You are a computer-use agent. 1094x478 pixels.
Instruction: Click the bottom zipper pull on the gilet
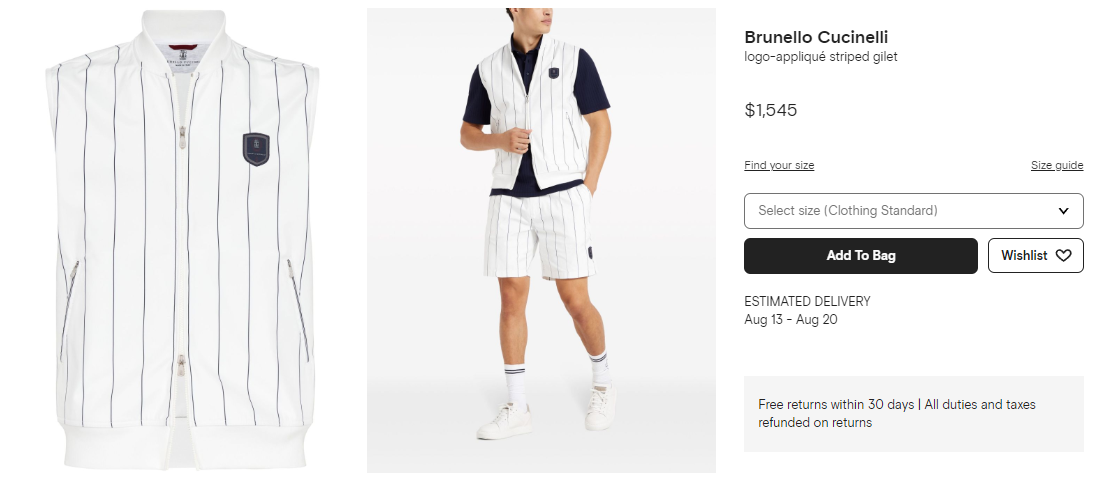click(181, 362)
